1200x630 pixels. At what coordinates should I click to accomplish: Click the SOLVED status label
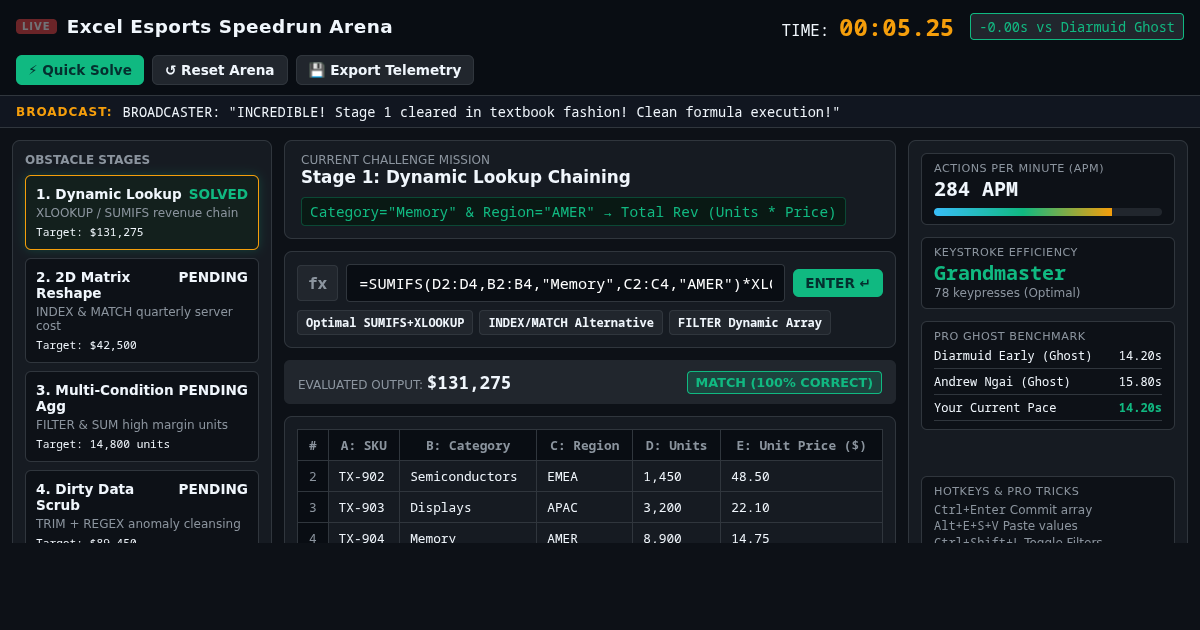[x=218, y=194]
